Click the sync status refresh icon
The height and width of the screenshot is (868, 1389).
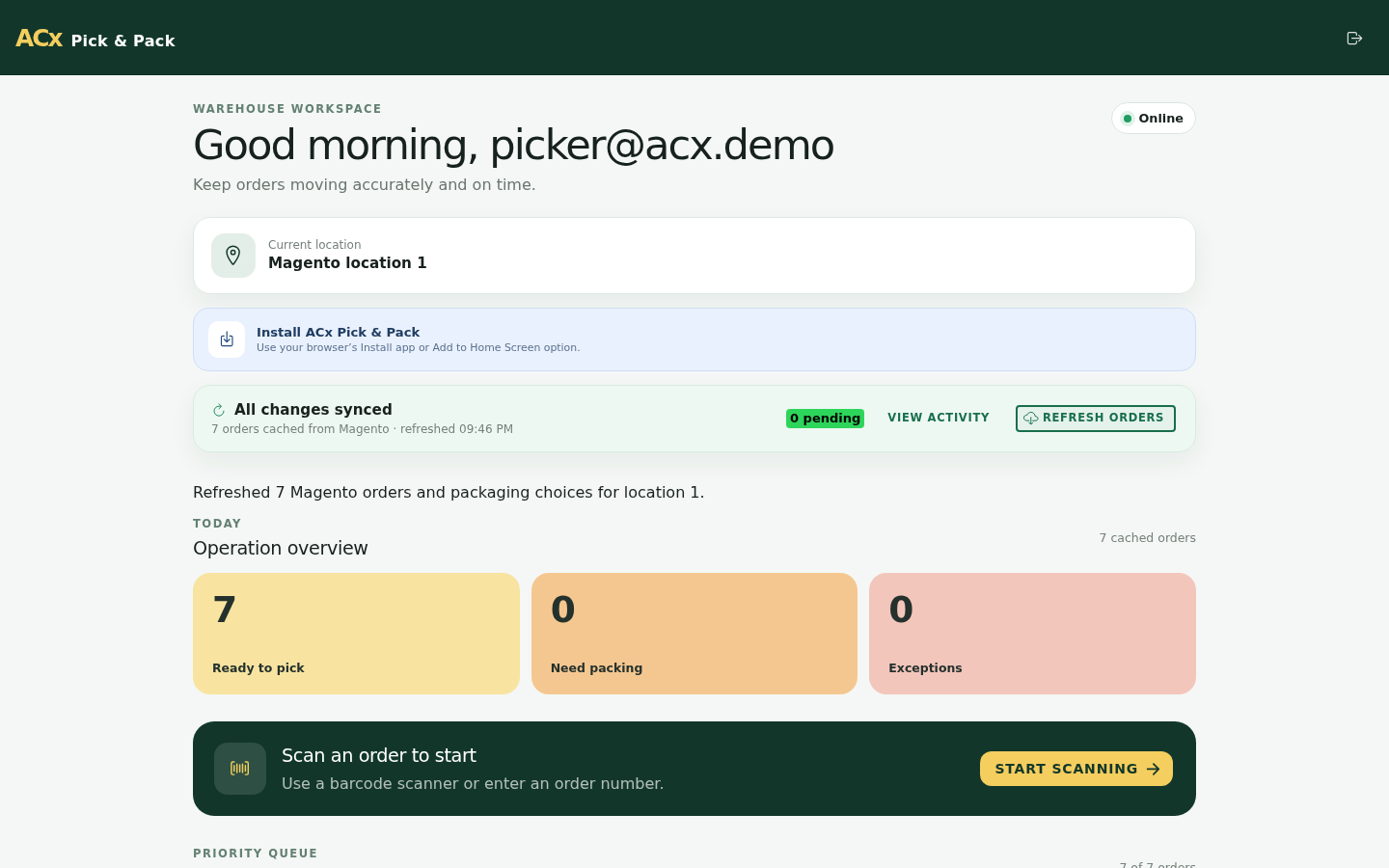pyautogui.click(x=219, y=410)
